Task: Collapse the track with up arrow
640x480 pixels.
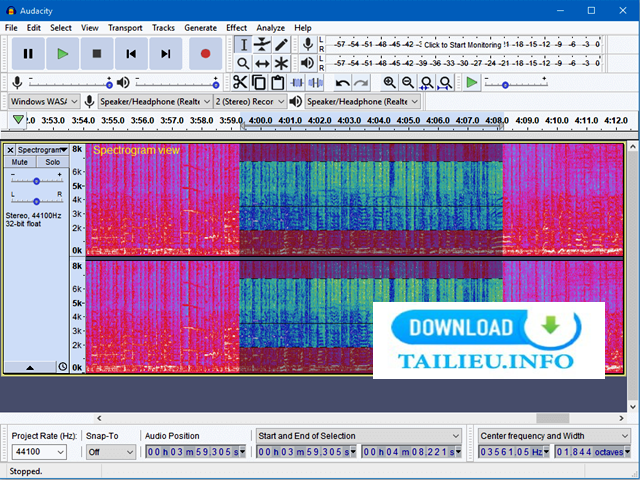Action: pyautogui.click(x=30, y=367)
